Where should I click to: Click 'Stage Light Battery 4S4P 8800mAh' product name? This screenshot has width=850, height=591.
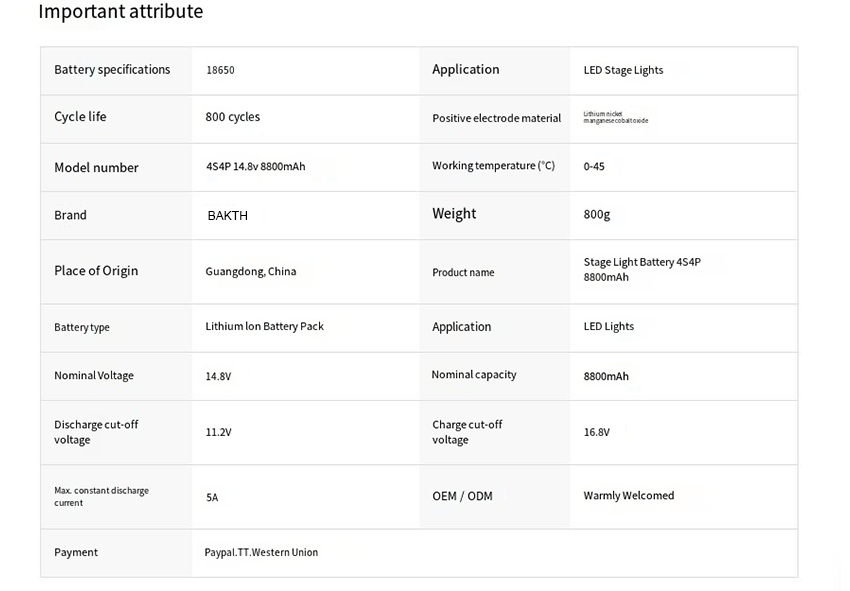641,270
